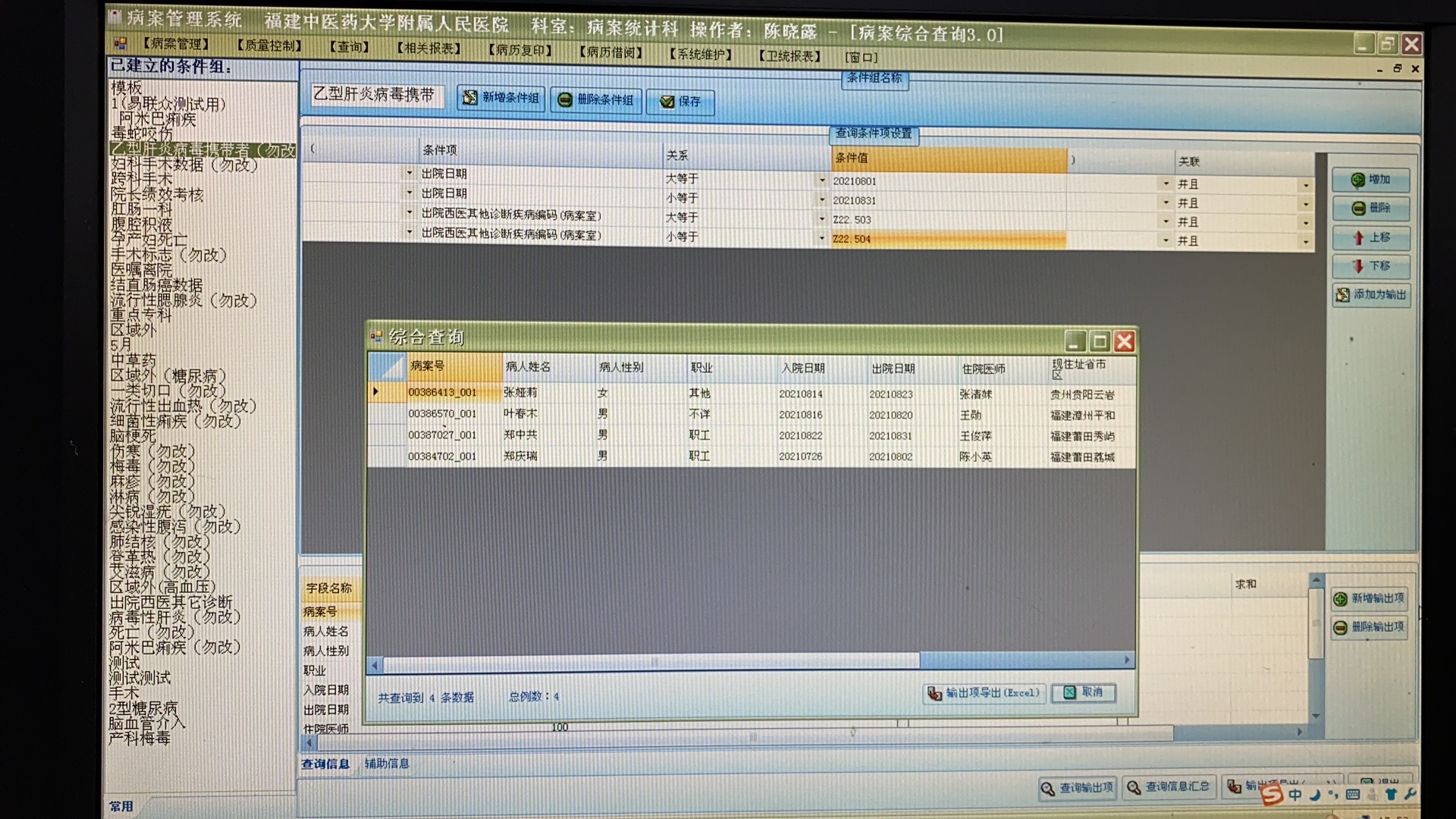Click the 删除输出项 button
Screen dimensions: 1456x819
[x=1370, y=627]
